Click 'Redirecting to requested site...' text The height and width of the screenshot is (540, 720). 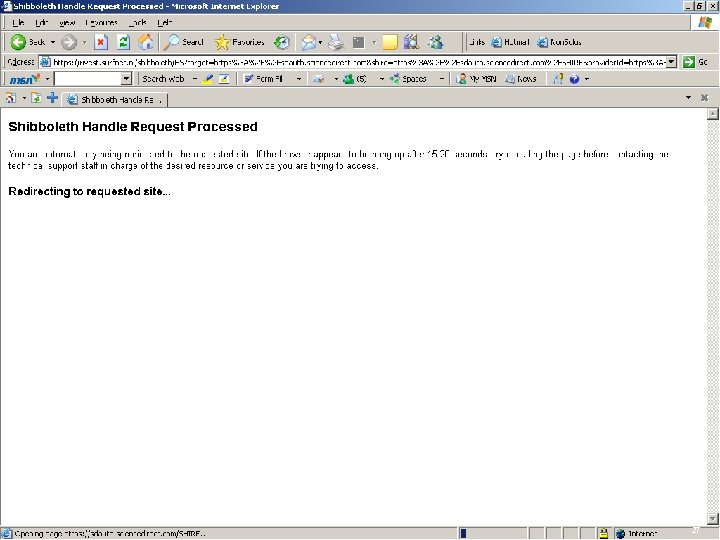click(x=90, y=191)
